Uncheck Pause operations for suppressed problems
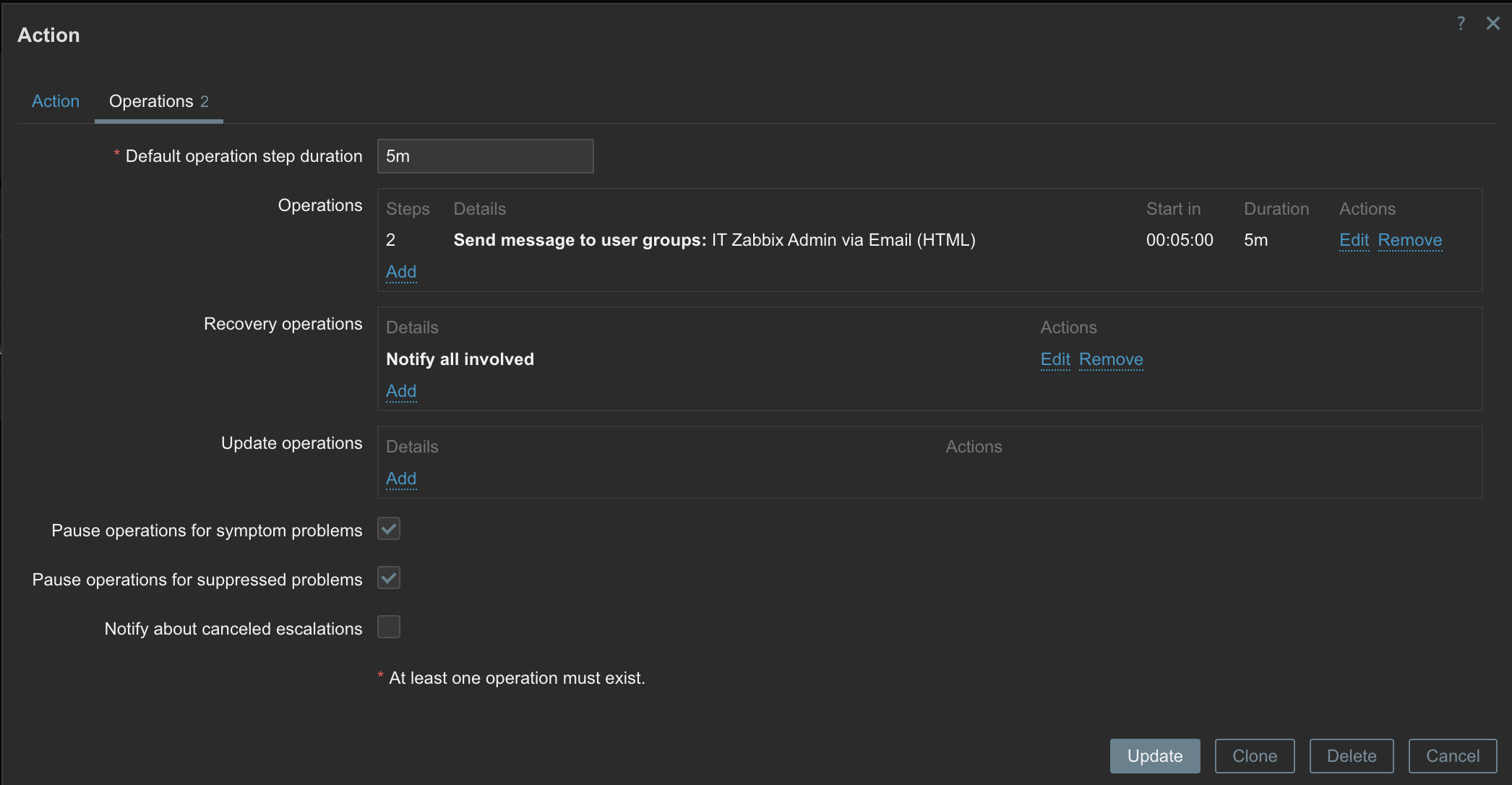 389,578
